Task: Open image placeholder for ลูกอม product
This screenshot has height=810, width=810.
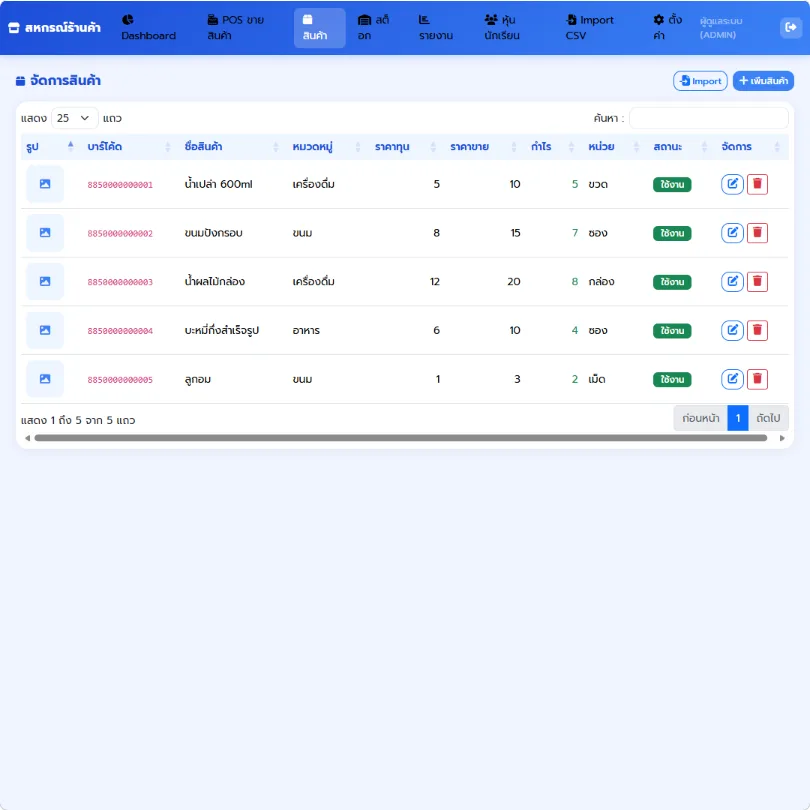Action: click(45, 379)
